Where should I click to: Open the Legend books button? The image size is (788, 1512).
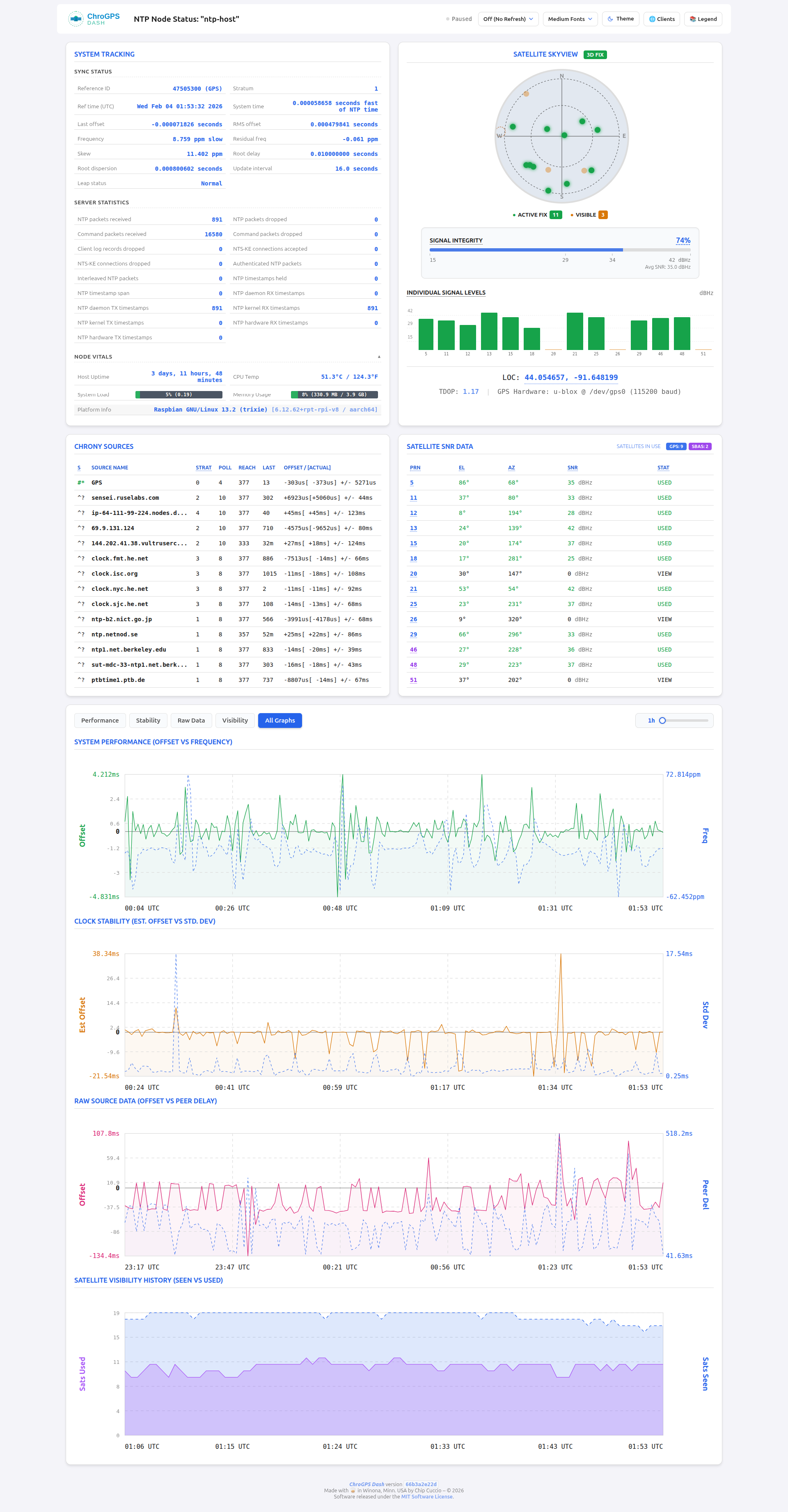pos(703,19)
